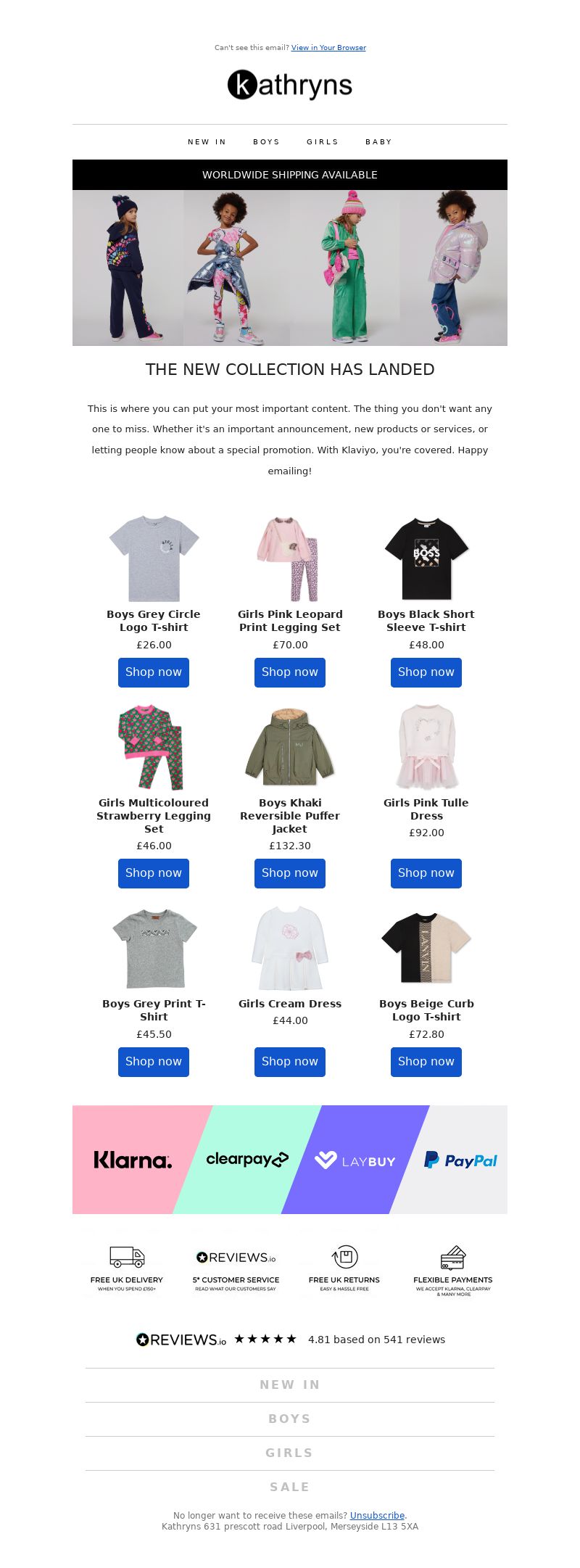The width and height of the screenshot is (580, 1568).
Task: Click the Clearpay logo in payment banner
Action: [x=247, y=1159]
